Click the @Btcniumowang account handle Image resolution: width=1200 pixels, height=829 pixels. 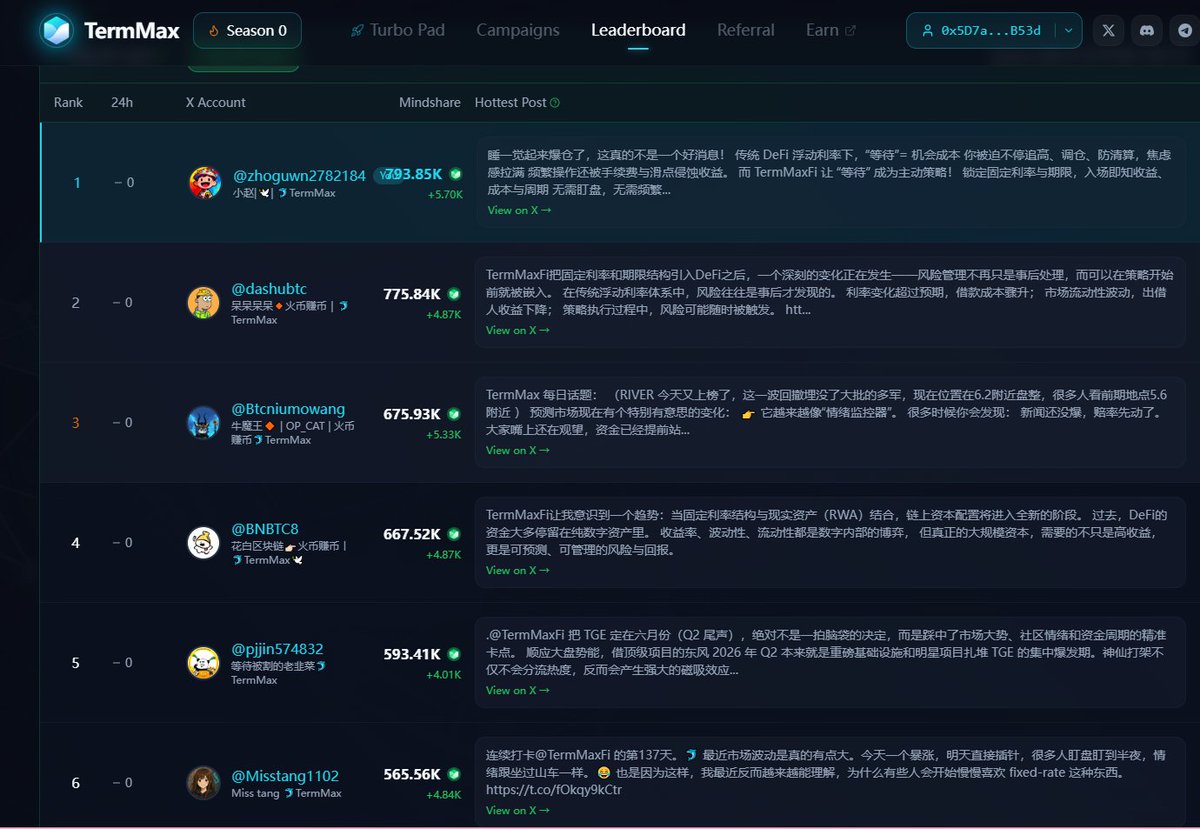click(x=289, y=409)
